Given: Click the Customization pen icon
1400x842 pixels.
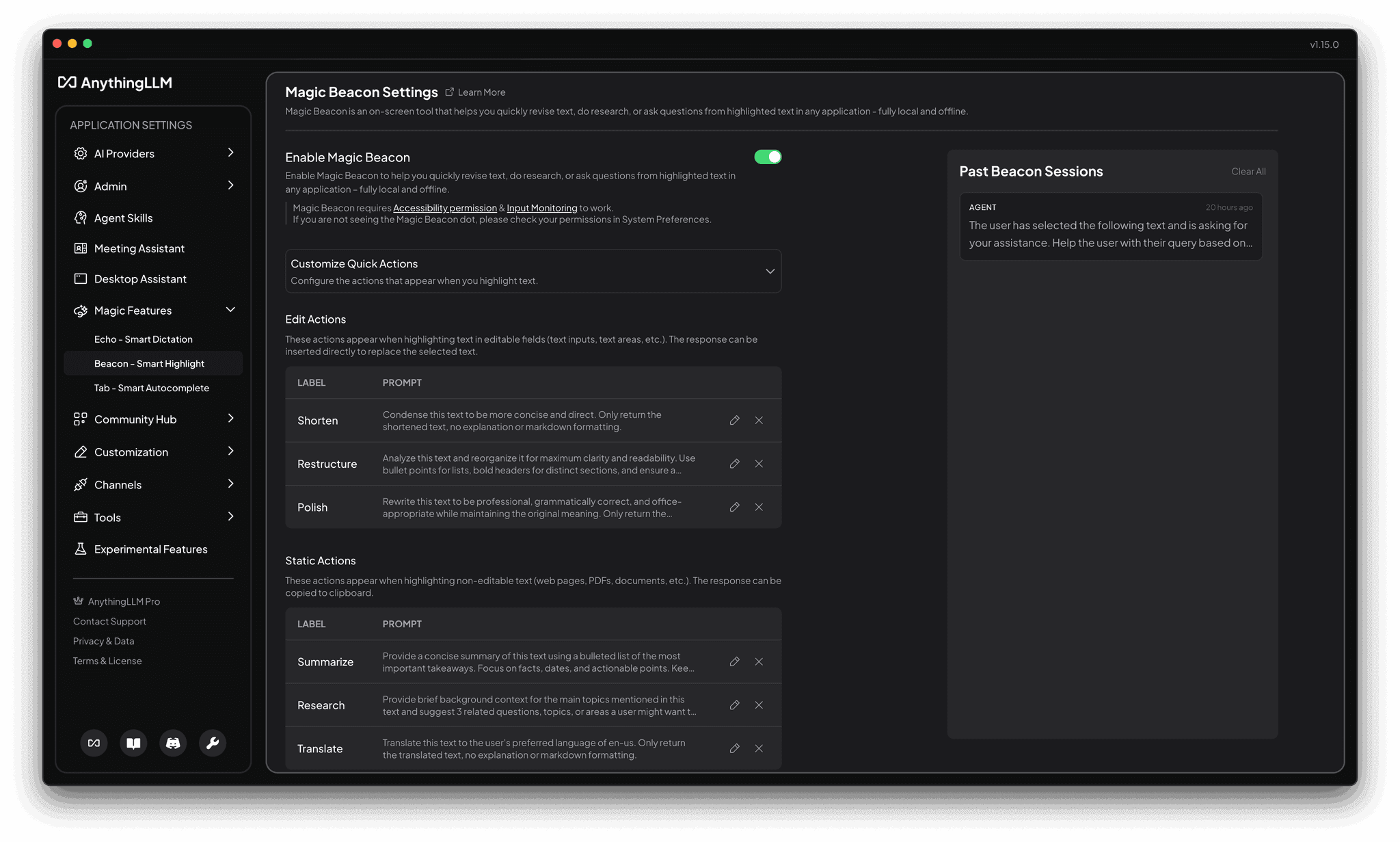Looking at the screenshot, I should pos(81,451).
